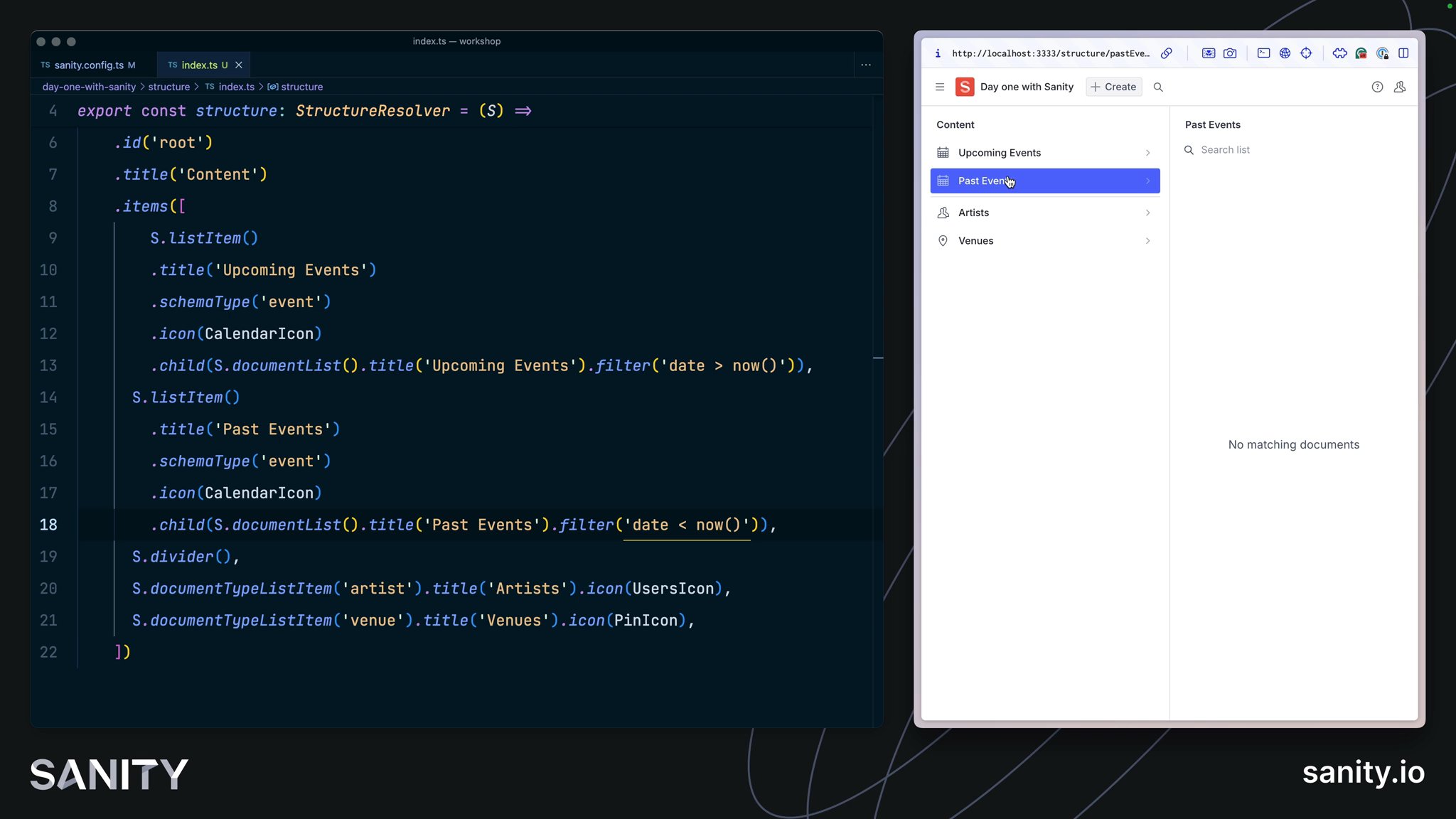Open the editor more actions ellipsis menu
1456x819 pixels.
tap(866, 65)
